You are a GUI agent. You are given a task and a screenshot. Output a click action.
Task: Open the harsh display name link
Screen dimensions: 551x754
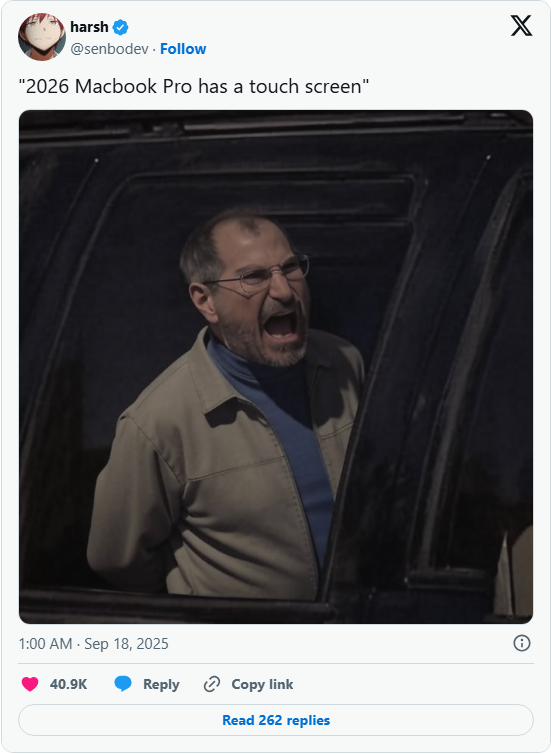(x=89, y=27)
